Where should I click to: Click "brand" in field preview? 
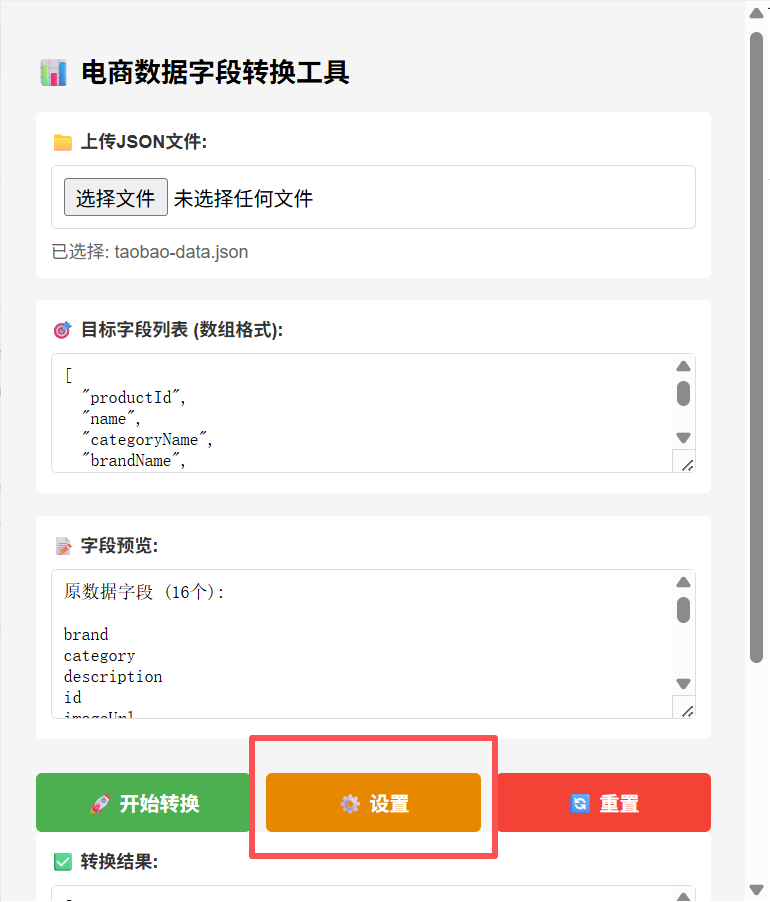point(86,635)
